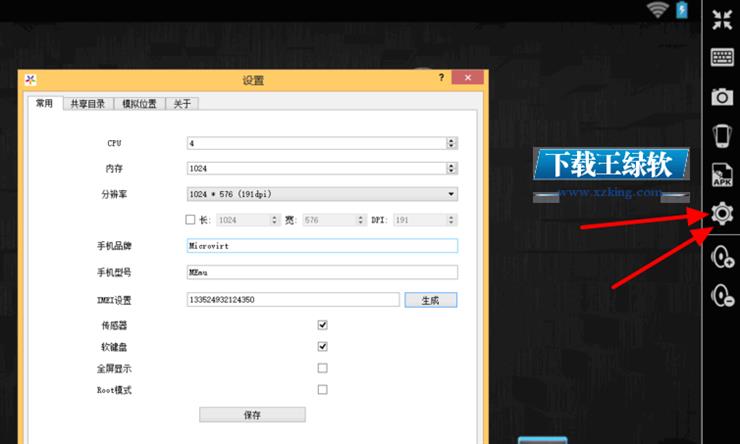
Task: Click the IMEI设置 number field
Action: coord(293,300)
